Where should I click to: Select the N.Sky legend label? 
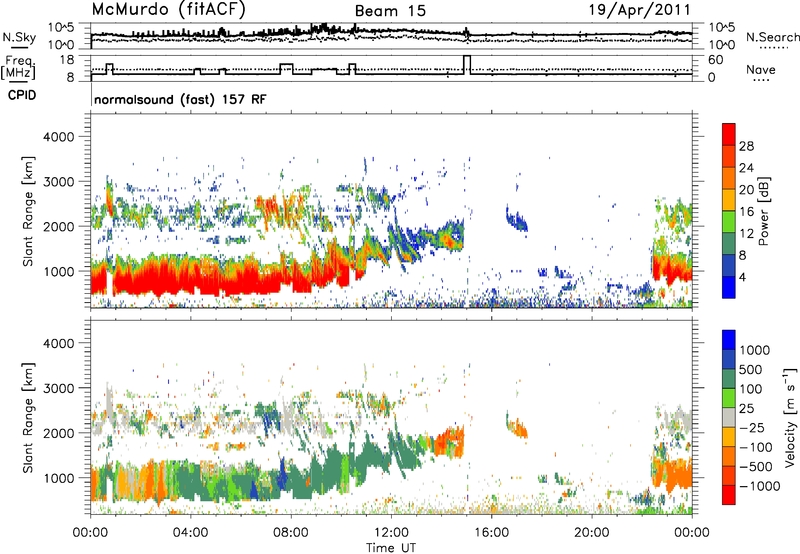(19, 38)
